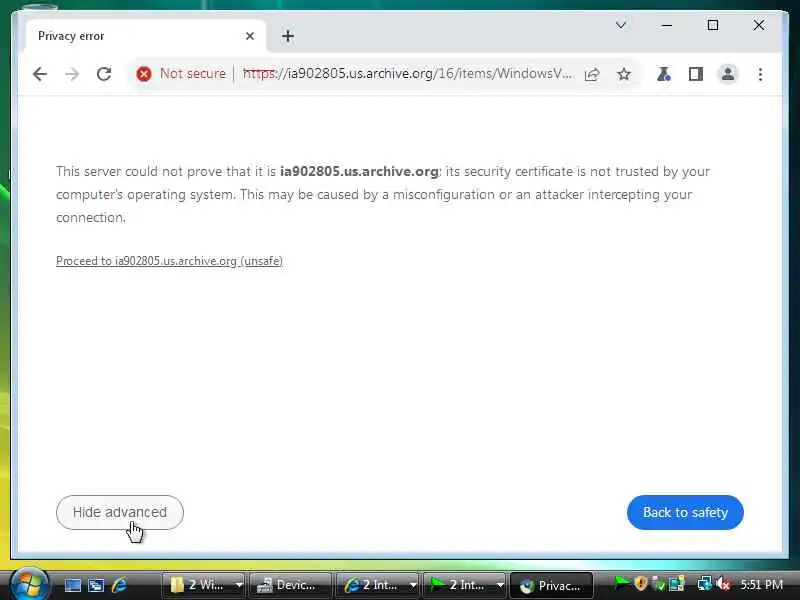Open Chrome three-dot menu
The width and height of the screenshot is (800, 600).
[x=760, y=74]
